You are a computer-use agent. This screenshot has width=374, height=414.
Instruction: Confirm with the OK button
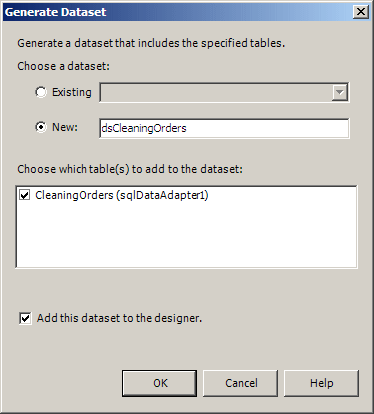point(159,383)
